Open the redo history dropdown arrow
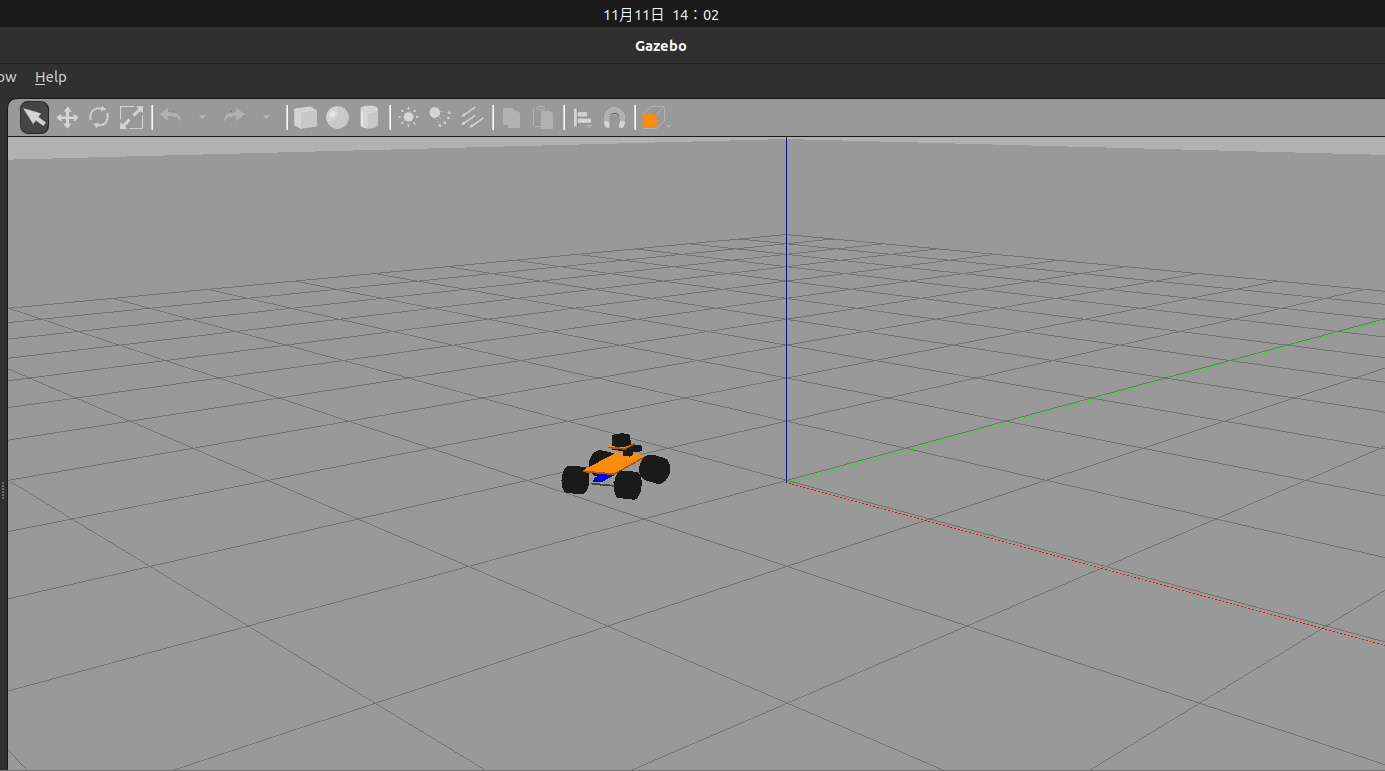This screenshot has width=1385, height=771. pos(266,118)
